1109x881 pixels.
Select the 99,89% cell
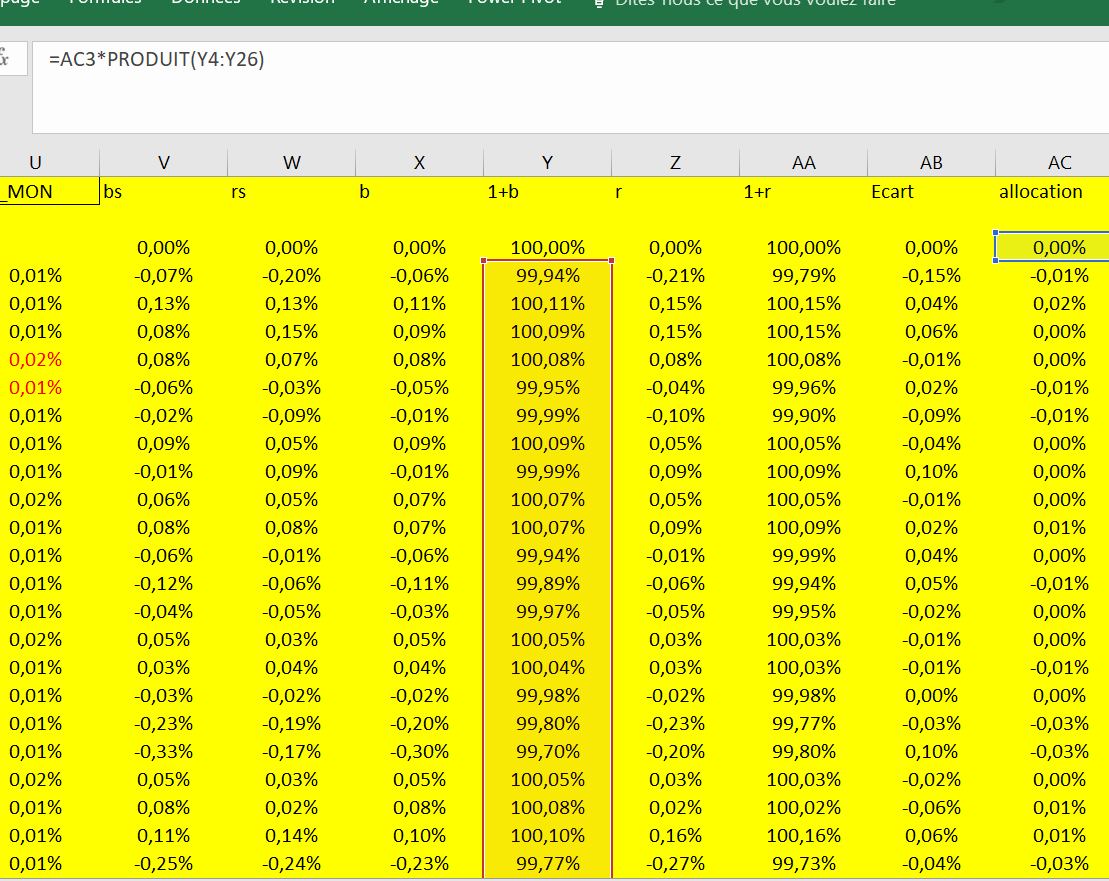point(547,583)
